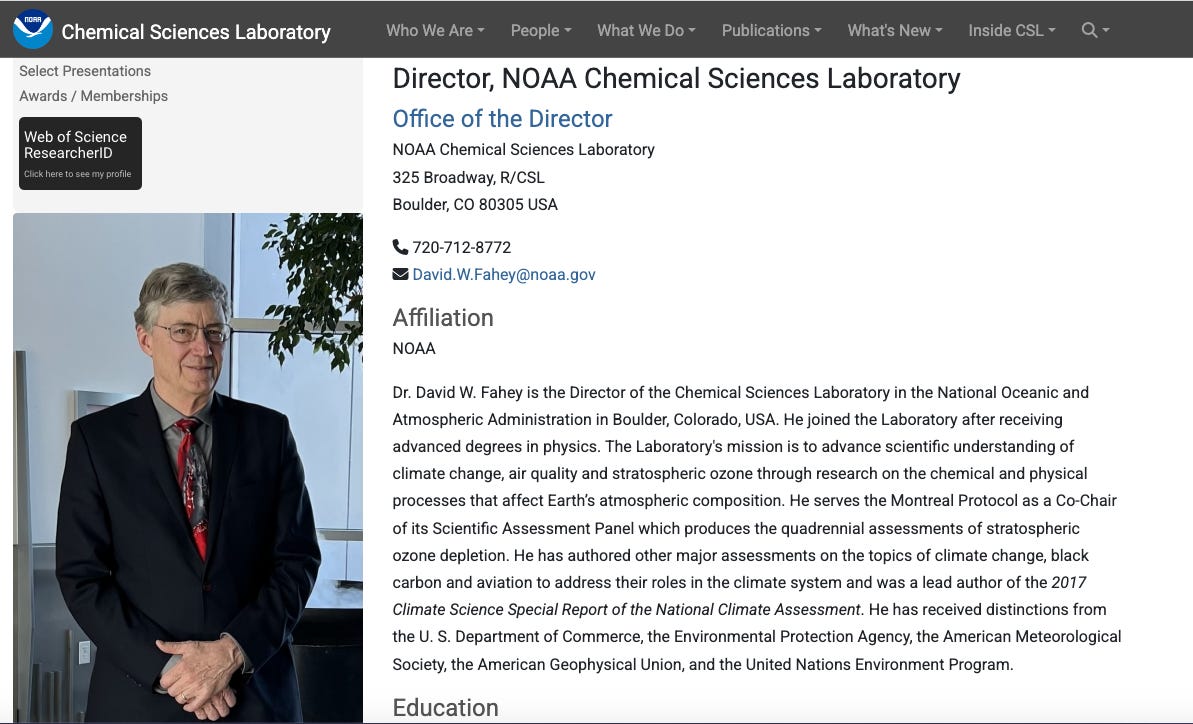Image resolution: width=1193 pixels, height=724 pixels.
Task: Expand the Inside CSL menu
Action: [x=1012, y=30]
